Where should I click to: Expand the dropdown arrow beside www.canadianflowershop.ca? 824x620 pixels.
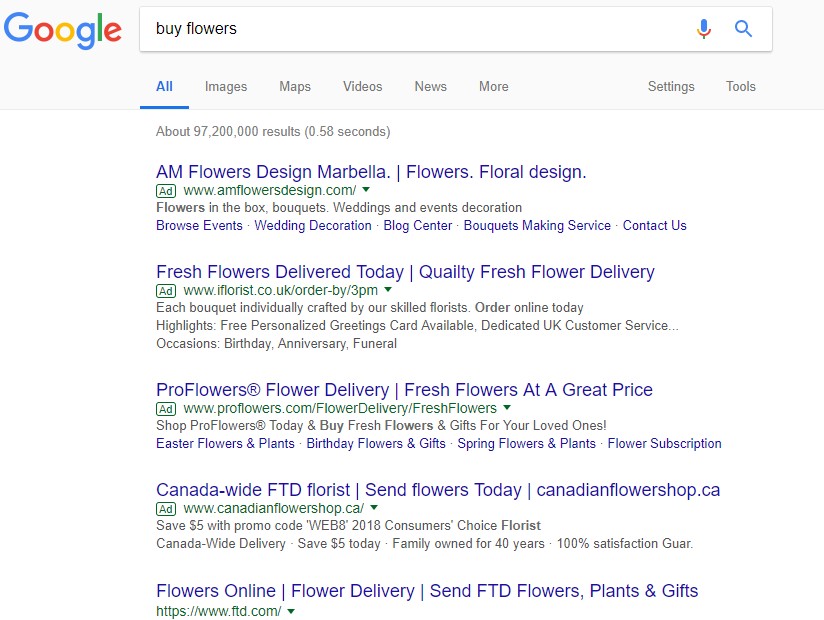pyautogui.click(x=374, y=508)
